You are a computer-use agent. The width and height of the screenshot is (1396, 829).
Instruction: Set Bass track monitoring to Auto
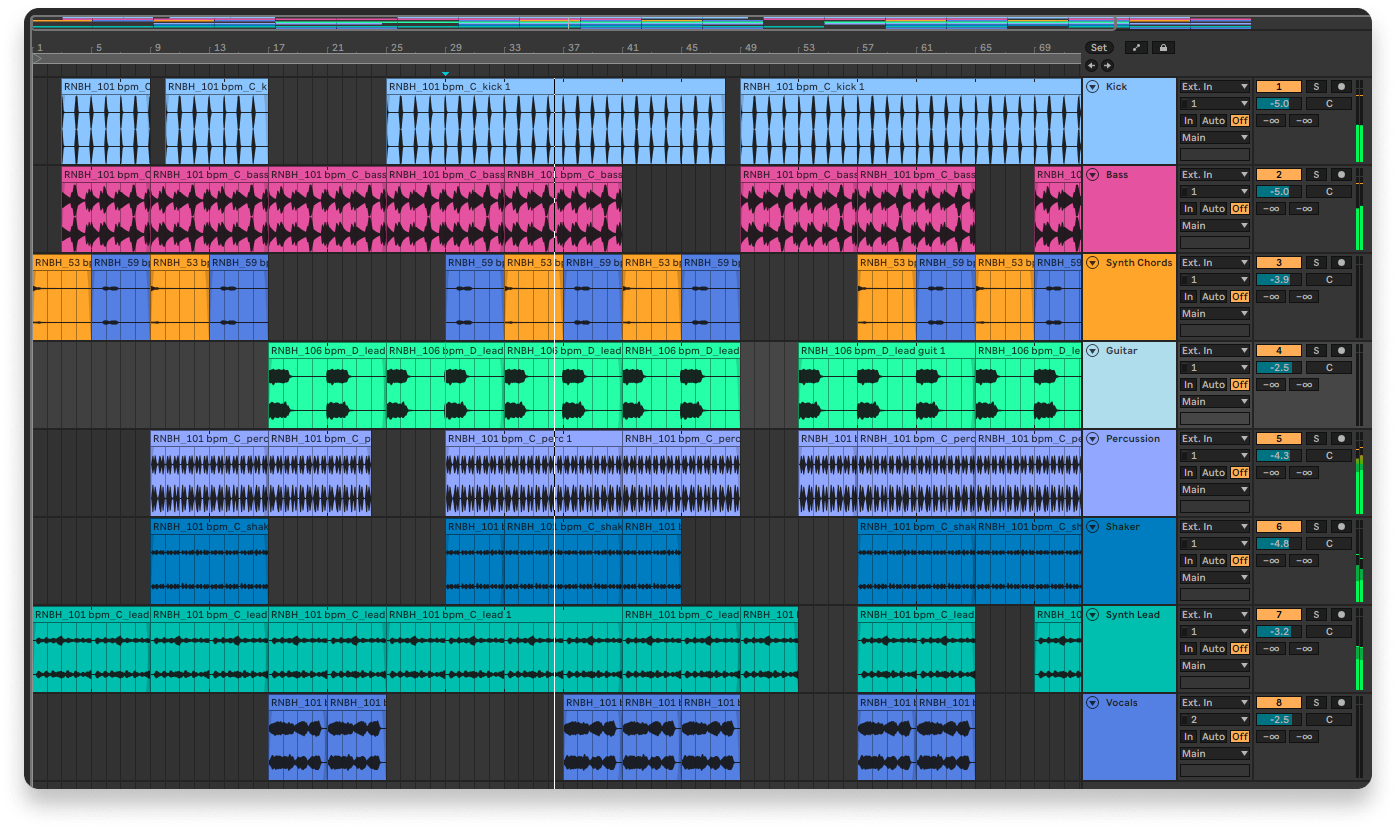1213,209
